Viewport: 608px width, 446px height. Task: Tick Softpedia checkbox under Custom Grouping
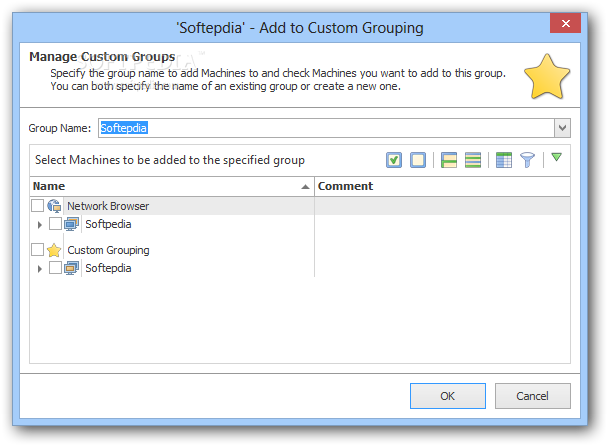pos(56,268)
